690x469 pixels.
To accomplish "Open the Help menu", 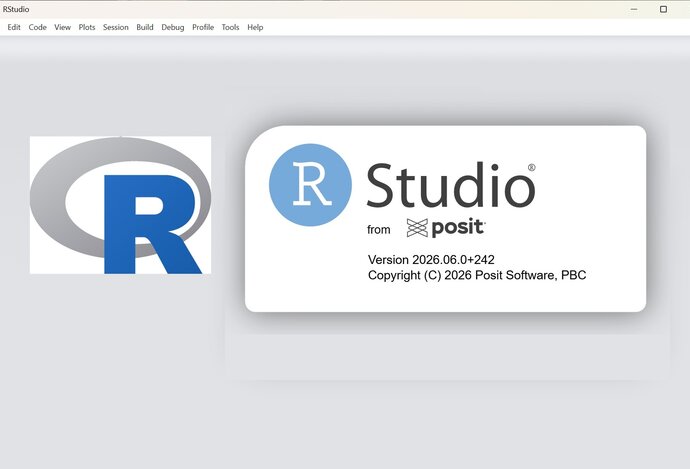I will pos(255,27).
